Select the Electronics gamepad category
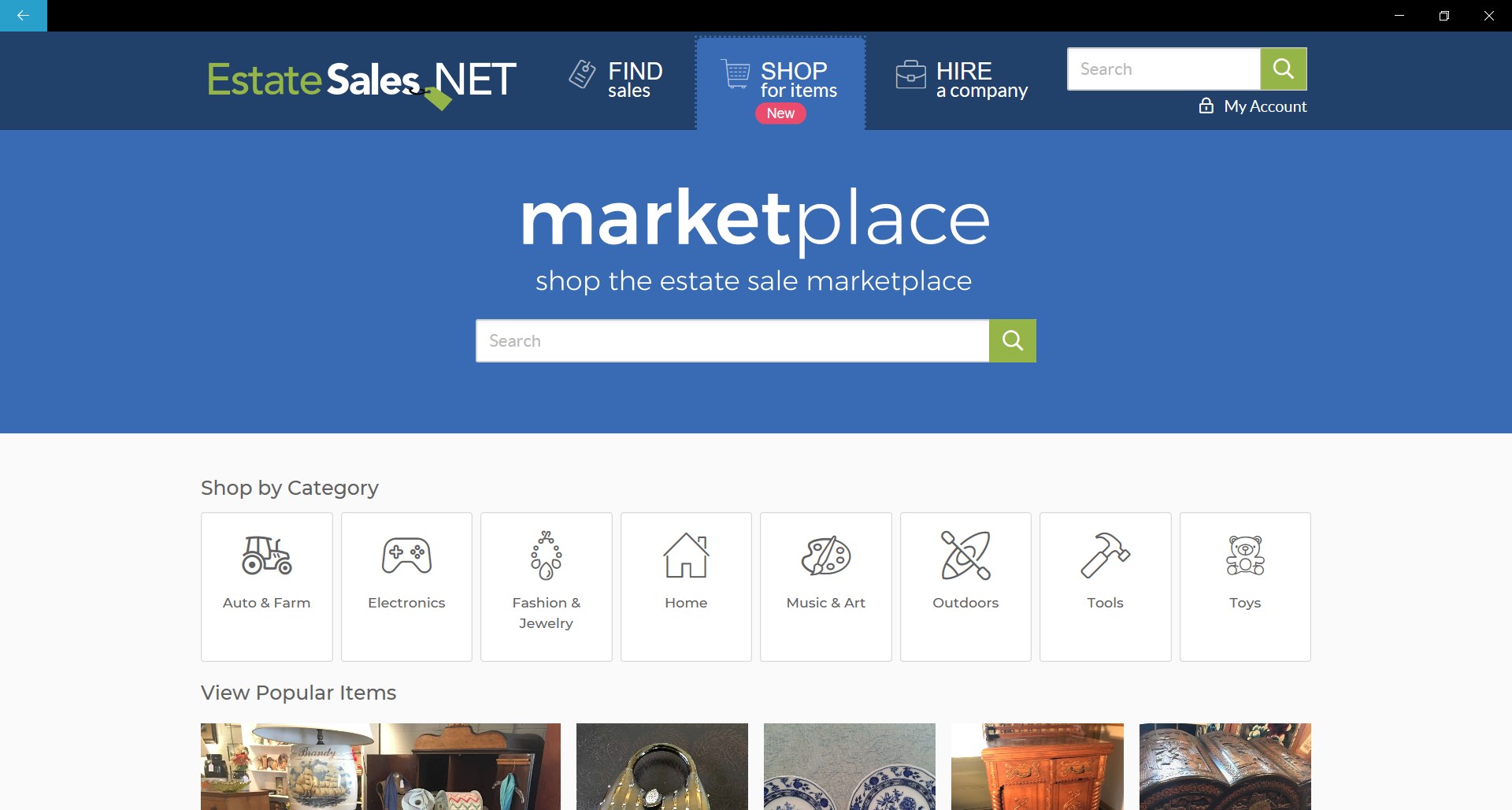The image size is (1512, 810). pos(406,586)
